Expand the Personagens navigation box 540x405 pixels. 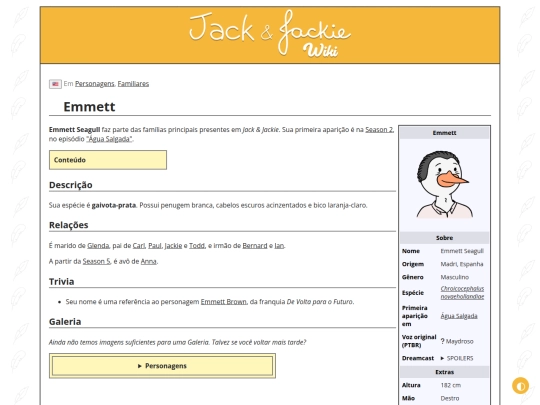[162, 366]
